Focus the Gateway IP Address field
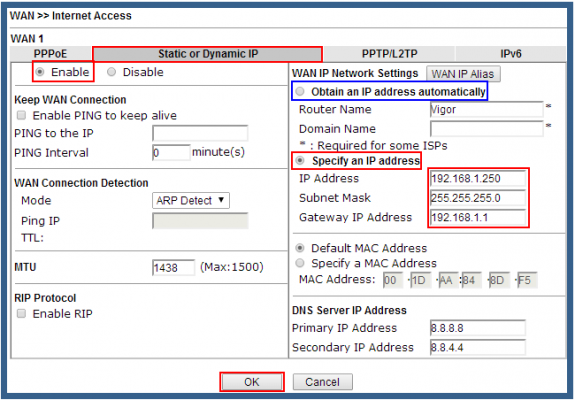Viewport: 575px width, 400px height. click(x=478, y=217)
